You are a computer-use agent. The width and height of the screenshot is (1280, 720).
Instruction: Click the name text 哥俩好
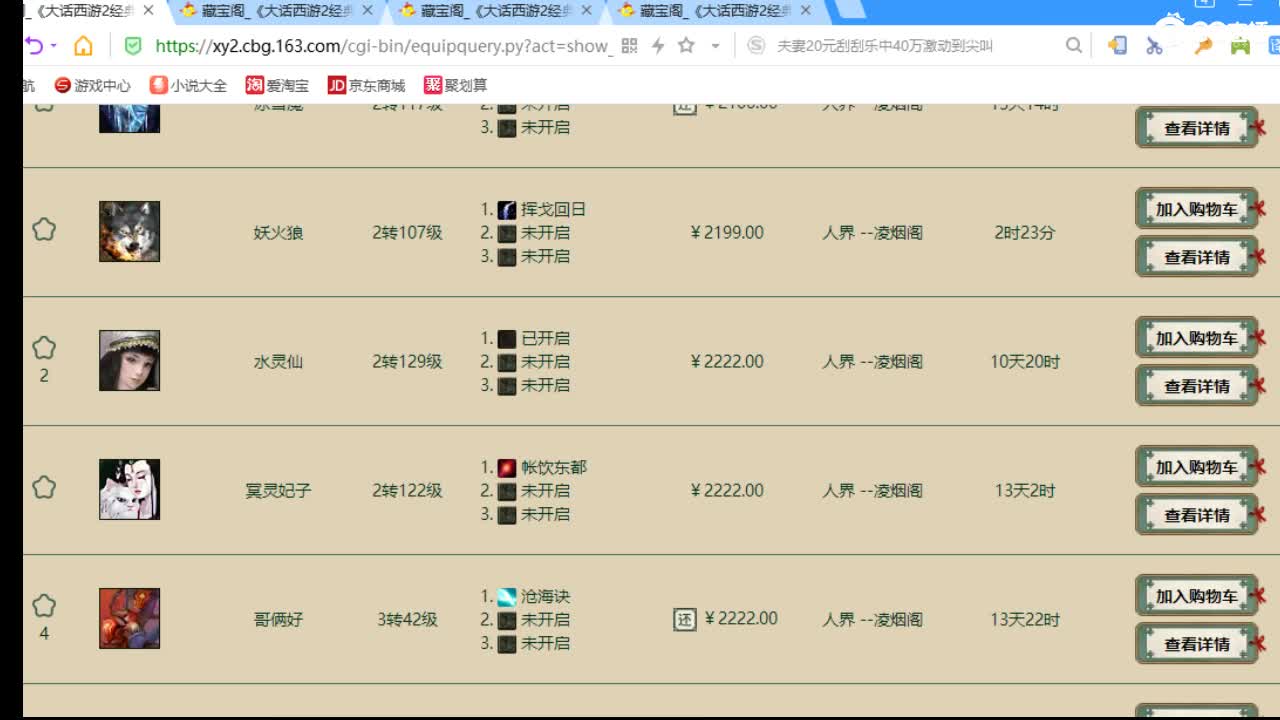tap(278, 620)
